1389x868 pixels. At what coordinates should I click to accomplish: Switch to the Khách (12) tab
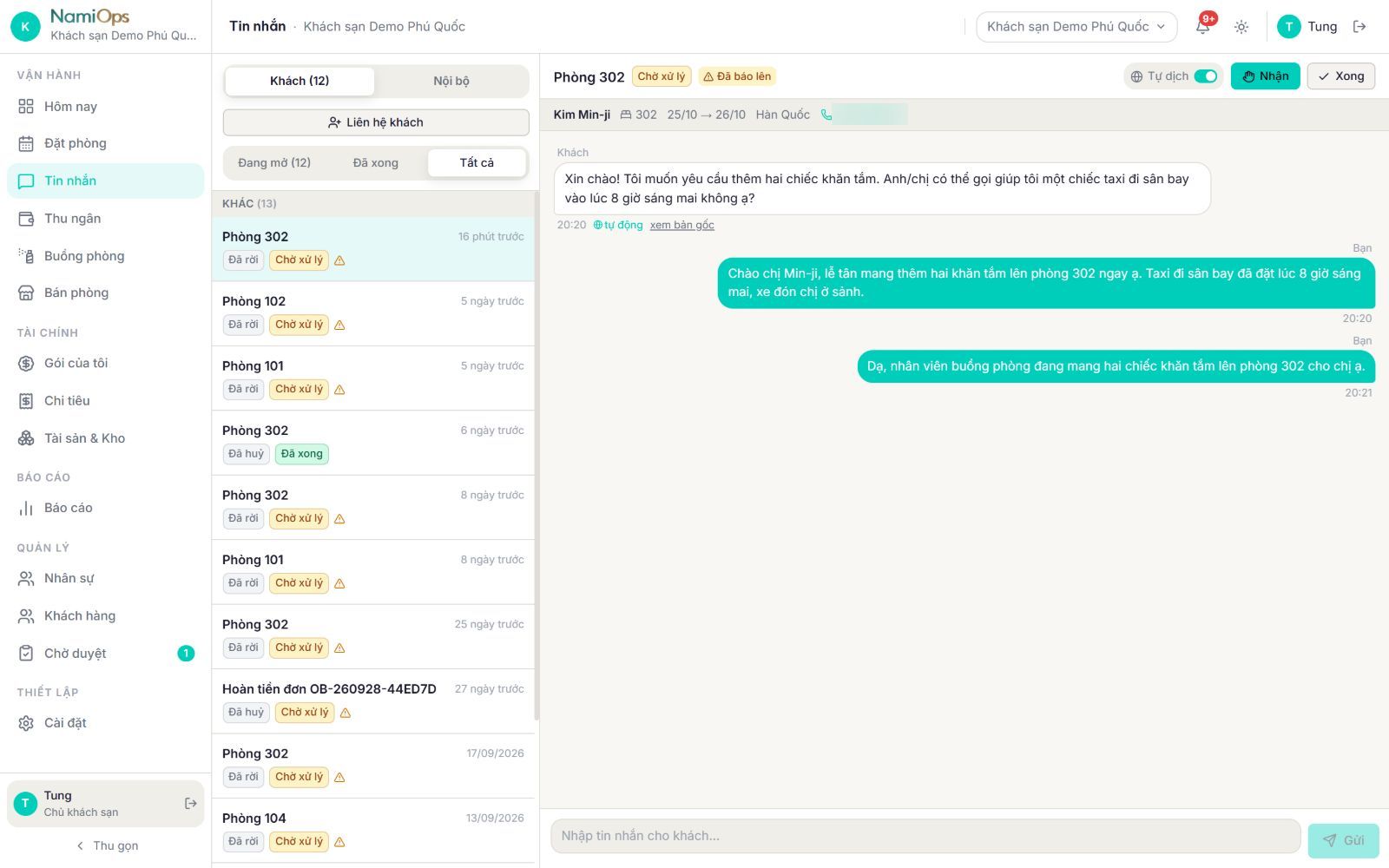click(x=300, y=81)
